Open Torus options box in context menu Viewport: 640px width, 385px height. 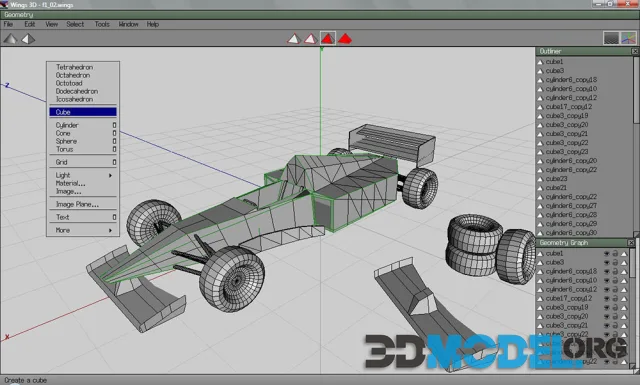(x=114, y=149)
